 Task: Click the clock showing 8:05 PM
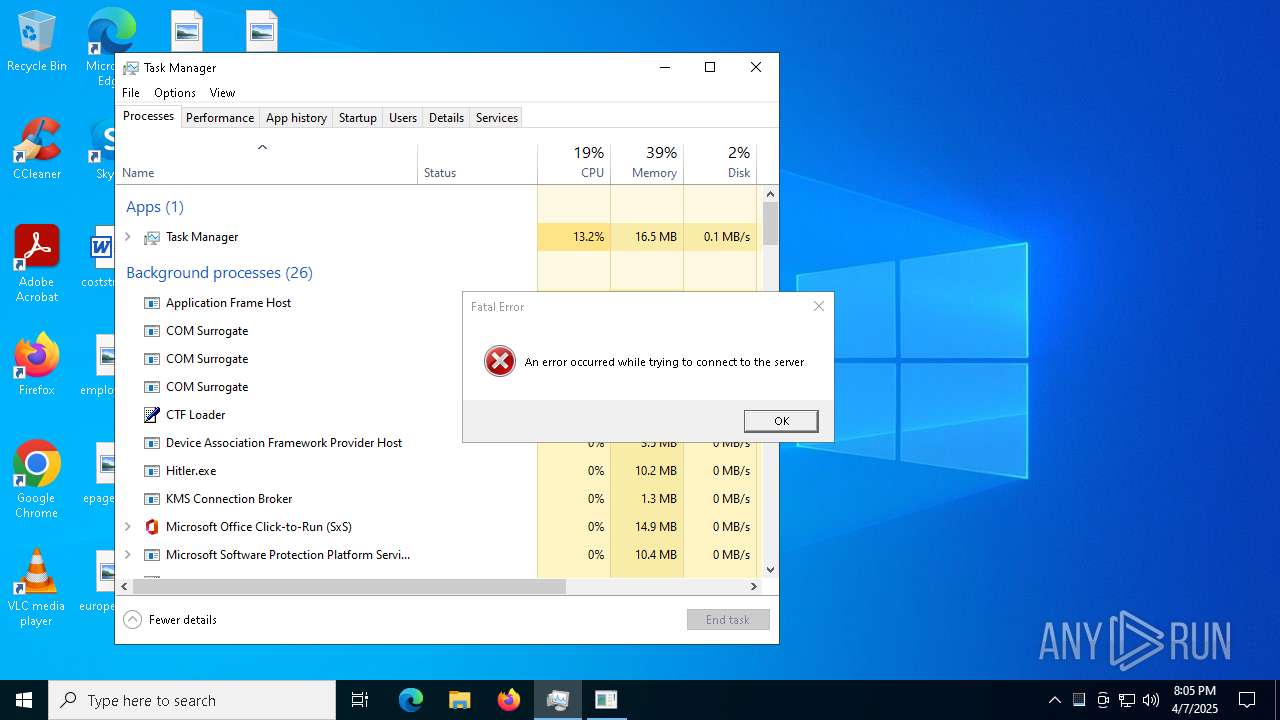tap(1195, 700)
